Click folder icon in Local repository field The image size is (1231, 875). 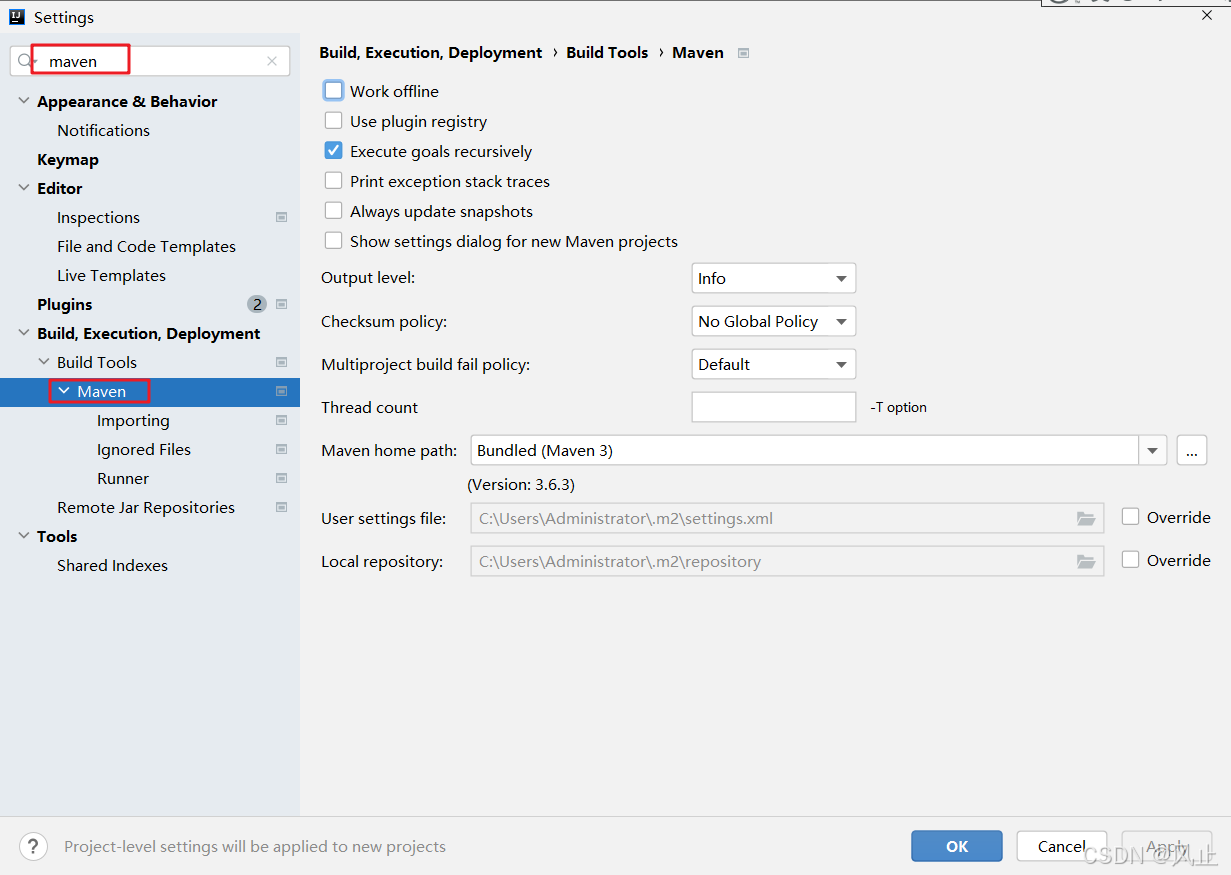[1086, 561]
